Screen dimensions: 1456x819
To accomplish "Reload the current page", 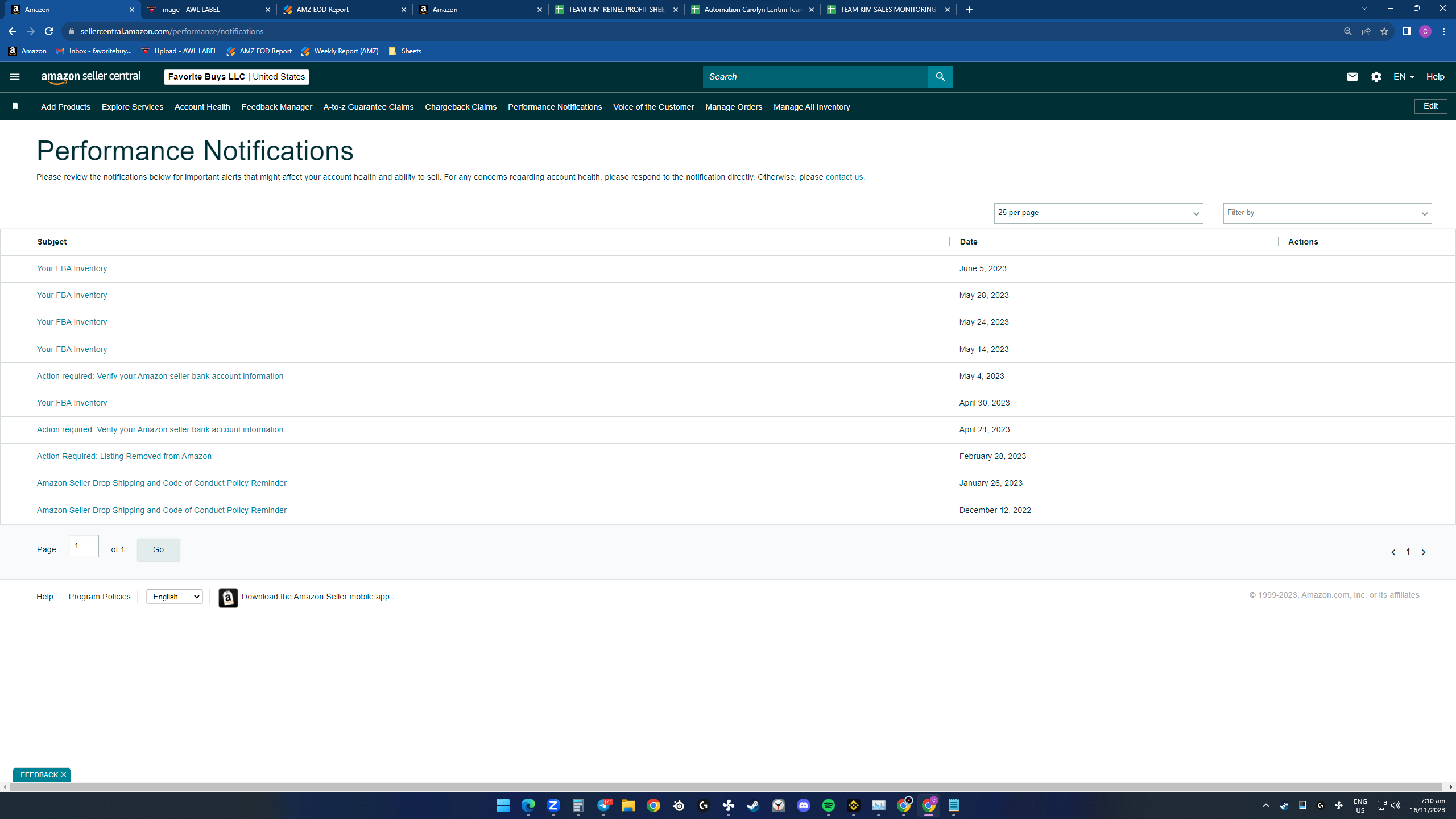I will (x=49, y=31).
